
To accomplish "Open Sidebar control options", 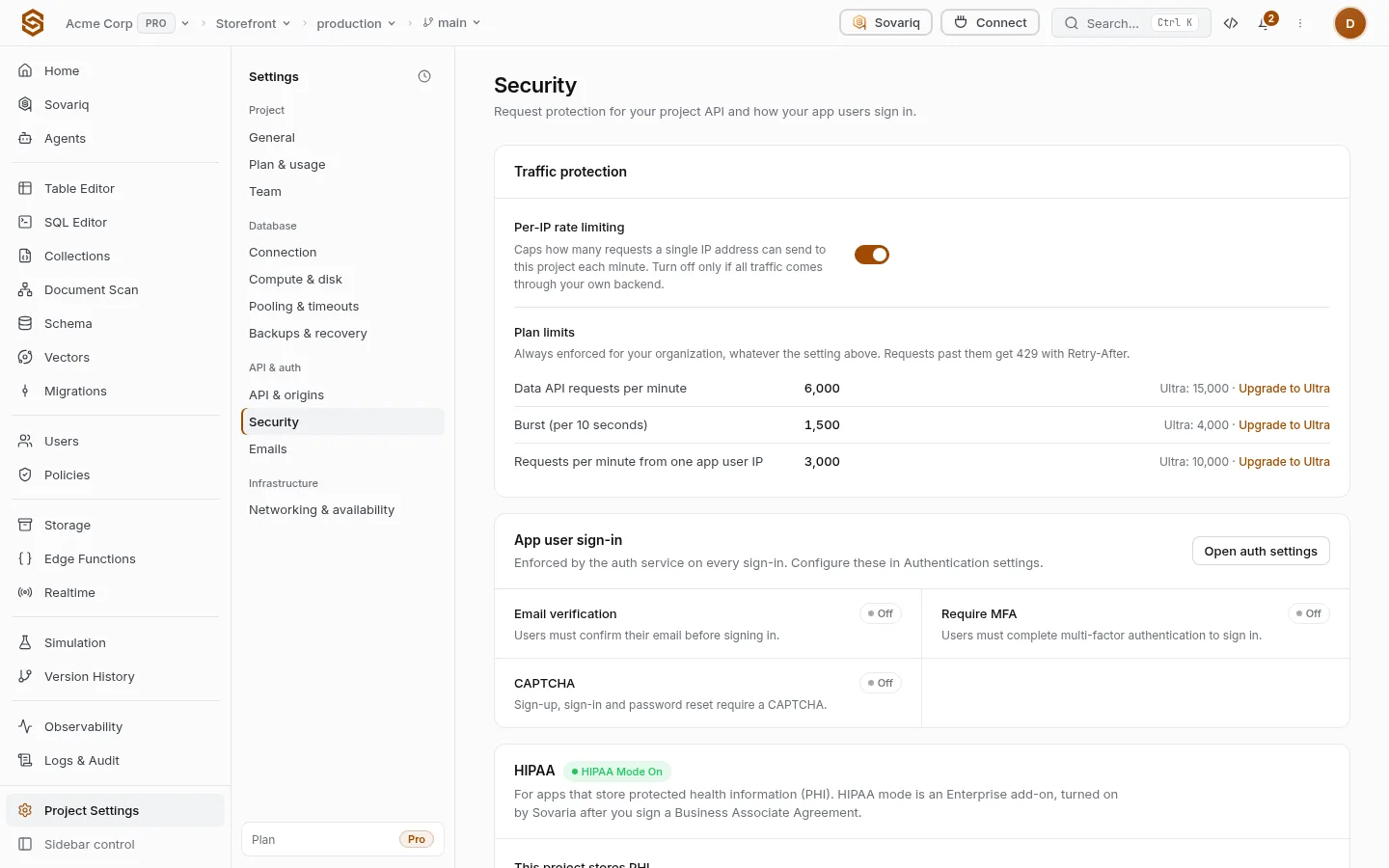I will (116, 844).
